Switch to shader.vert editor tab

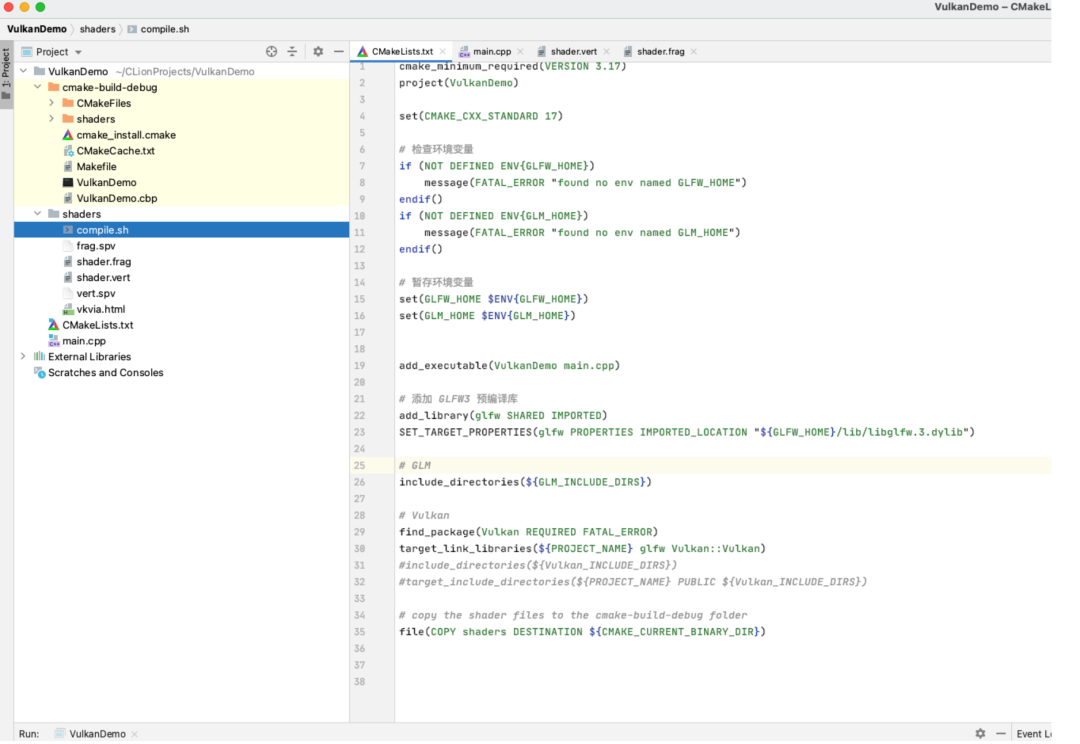tap(574, 52)
